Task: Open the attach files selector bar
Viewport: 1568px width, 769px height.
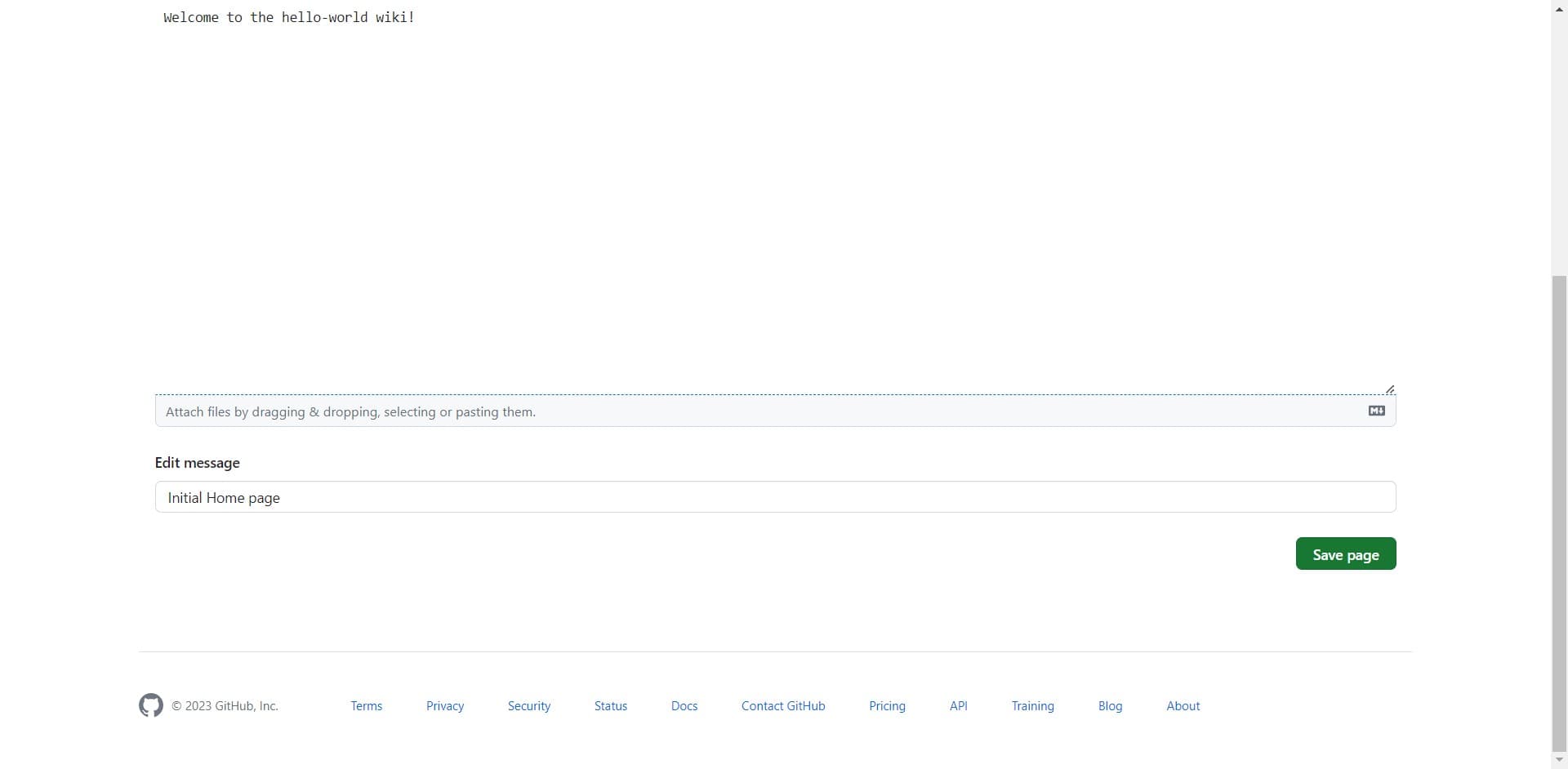Action: pyautogui.click(x=759, y=411)
